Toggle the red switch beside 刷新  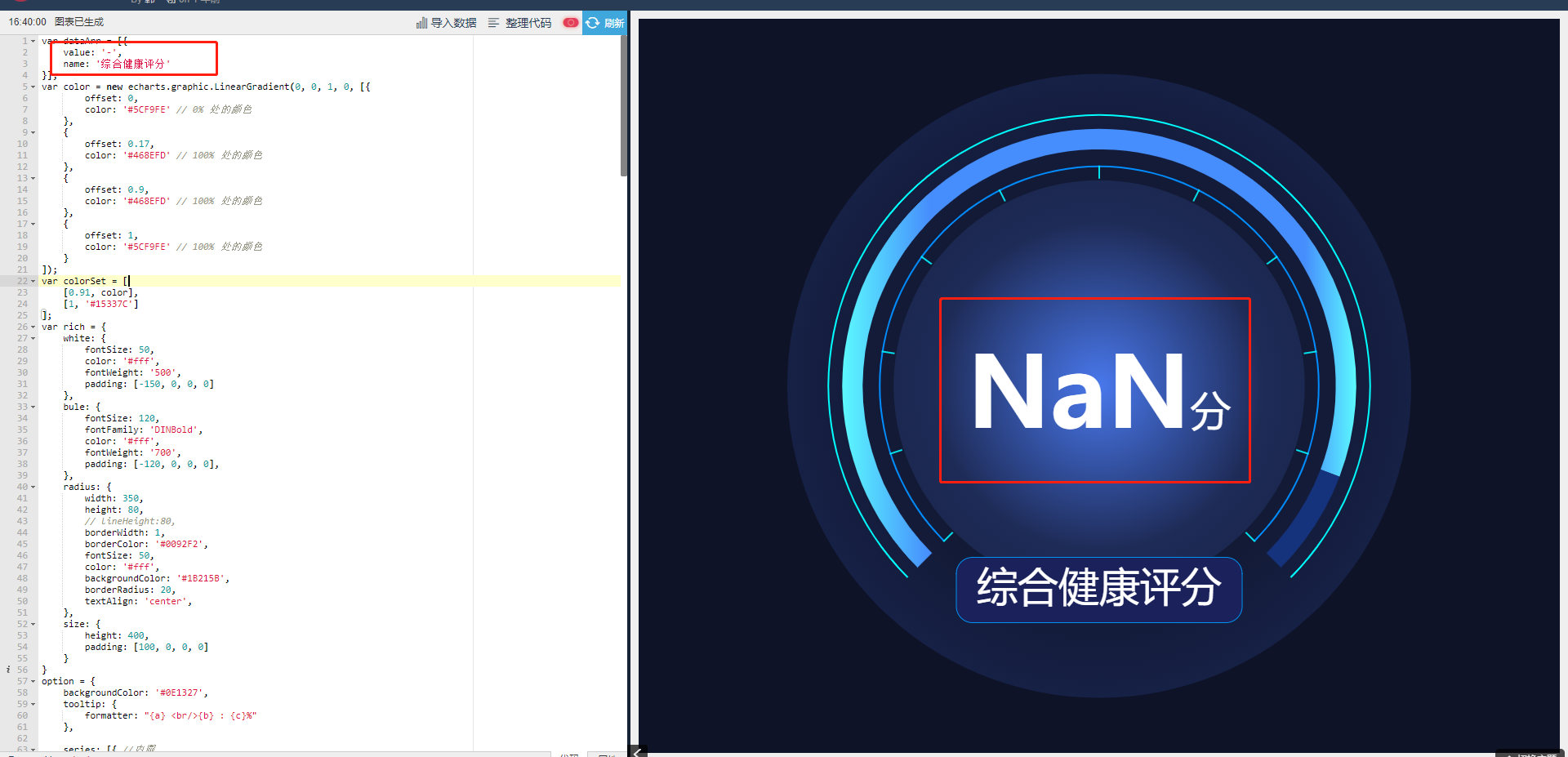pyautogui.click(x=571, y=23)
